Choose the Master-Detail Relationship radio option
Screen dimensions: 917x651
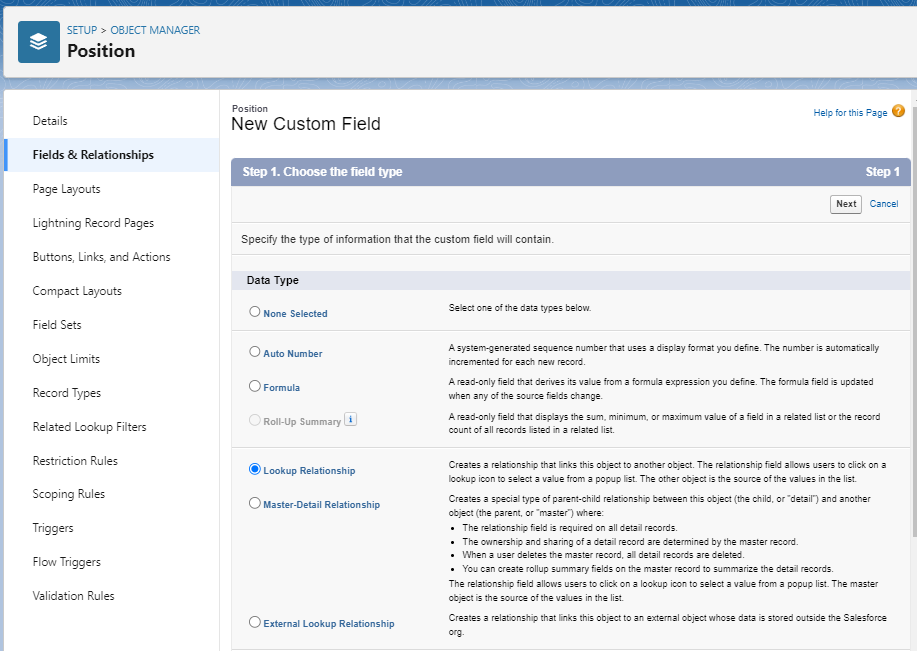click(x=255, y=504)
